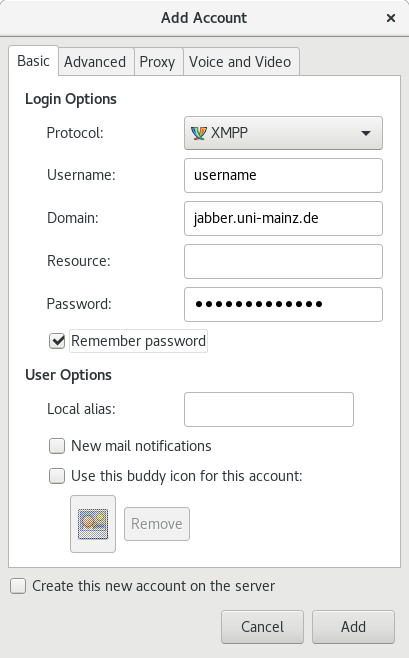Open the XMPP protocol combo box
The image size is (409, 658).
point(283,133)
